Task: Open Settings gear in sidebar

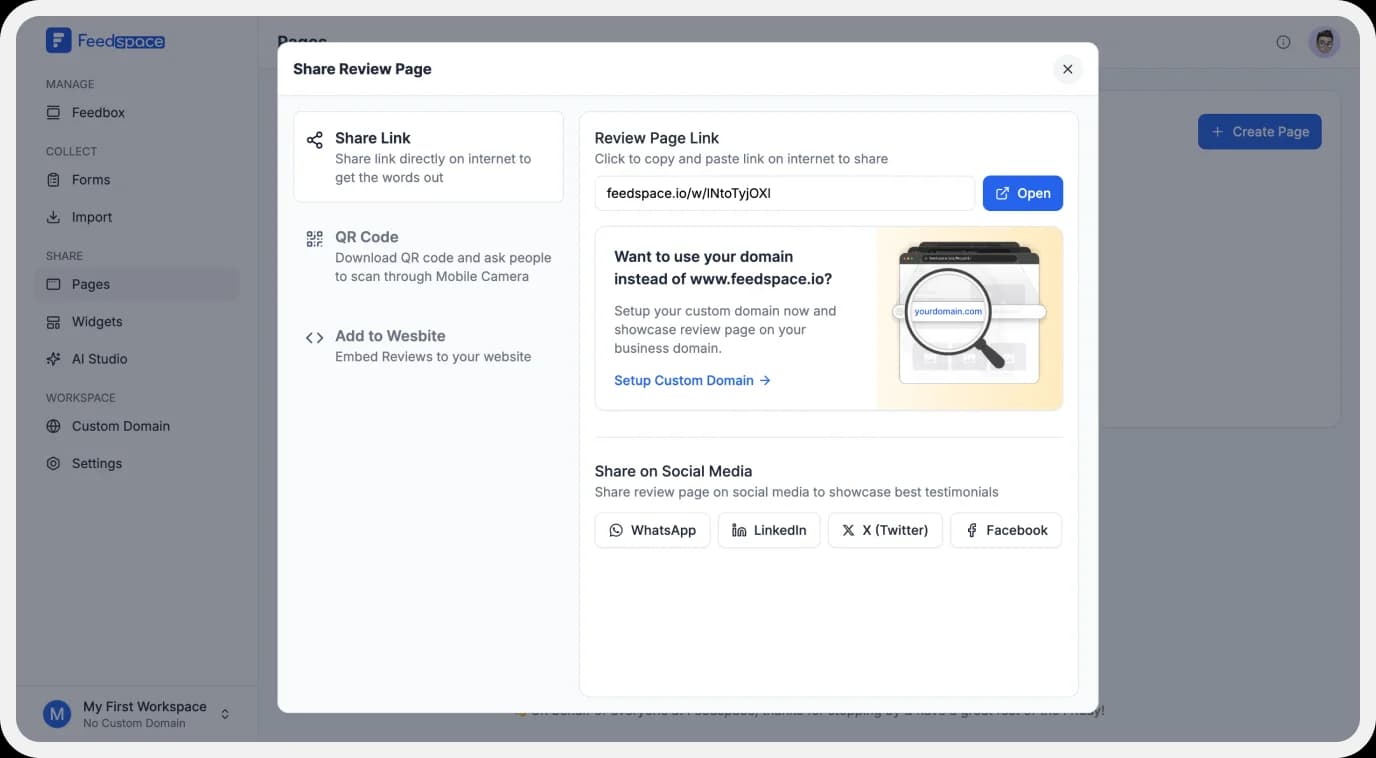Action: pyautogui.click(x=53, y=464)
